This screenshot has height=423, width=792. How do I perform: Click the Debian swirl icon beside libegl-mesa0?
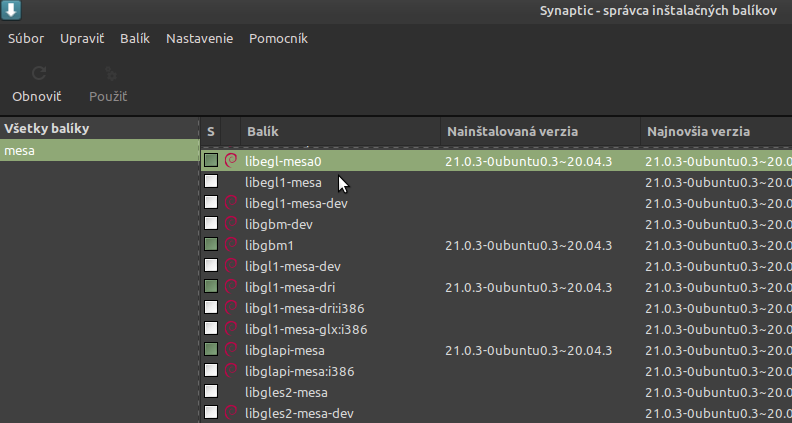tap(231, 161)
